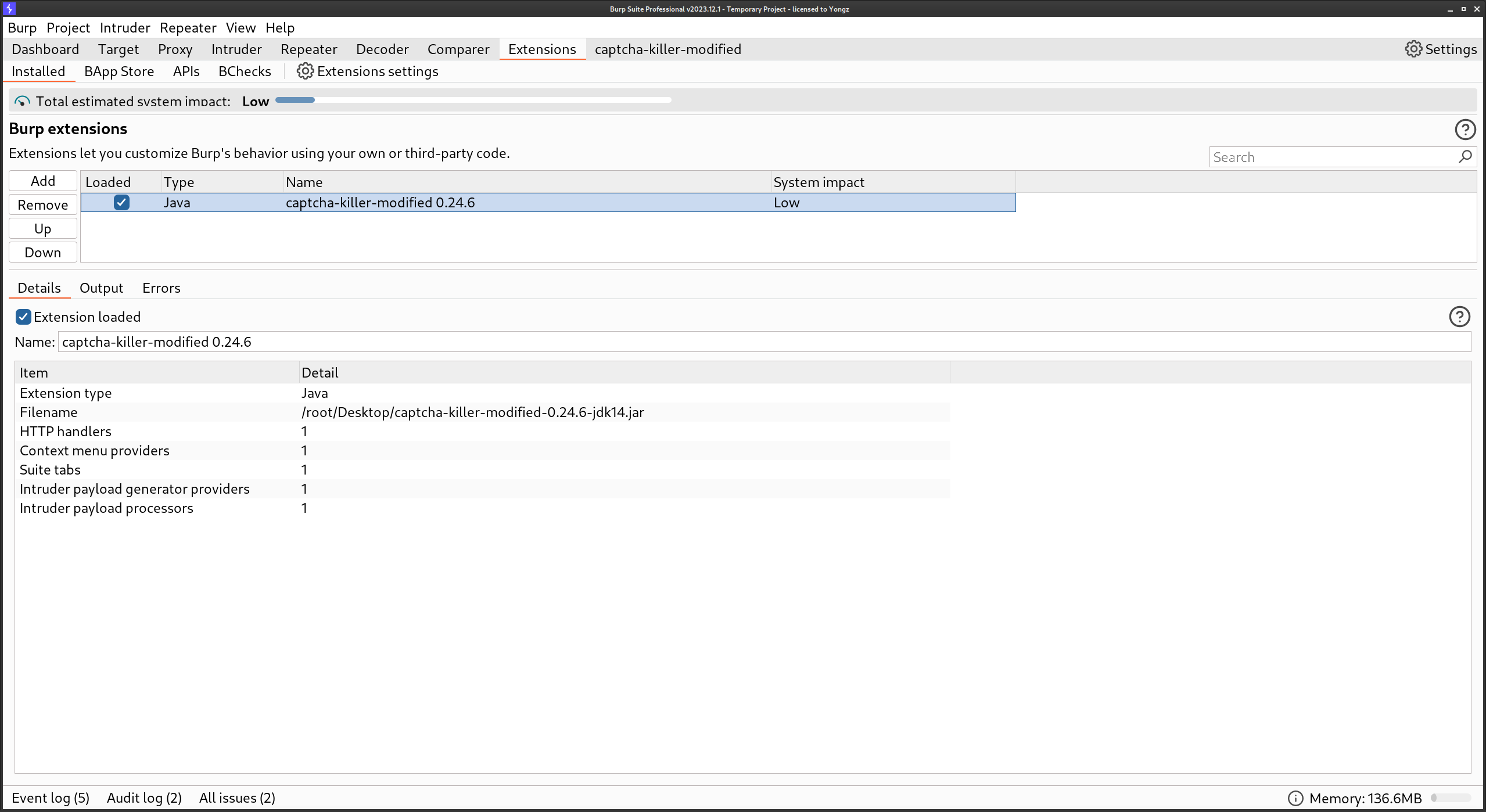Viewport: 1486px width, 812px height.
Task: Select the Context menu providers row
Action: 483,451
